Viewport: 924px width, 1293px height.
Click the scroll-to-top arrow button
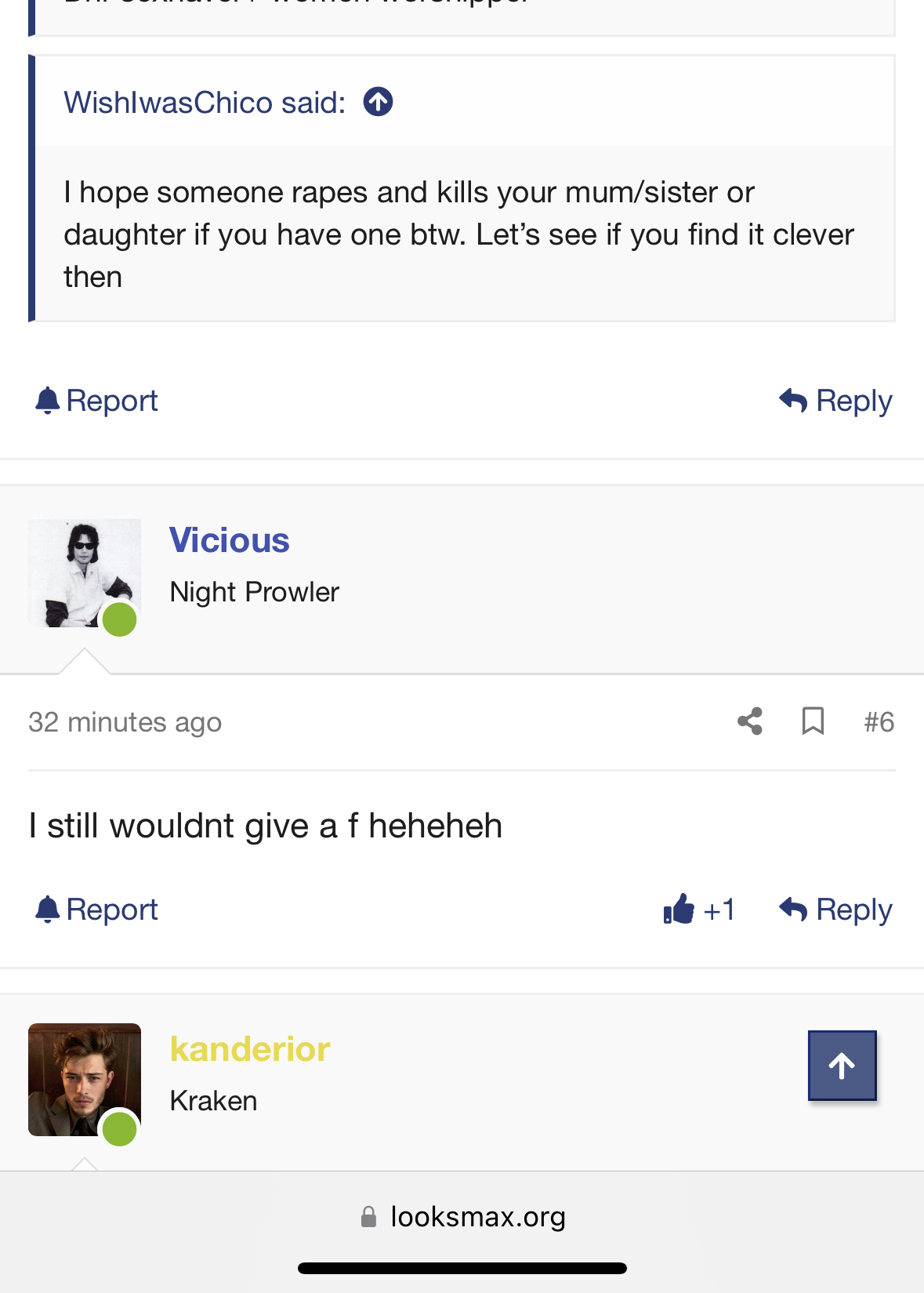click(842, 1066)
